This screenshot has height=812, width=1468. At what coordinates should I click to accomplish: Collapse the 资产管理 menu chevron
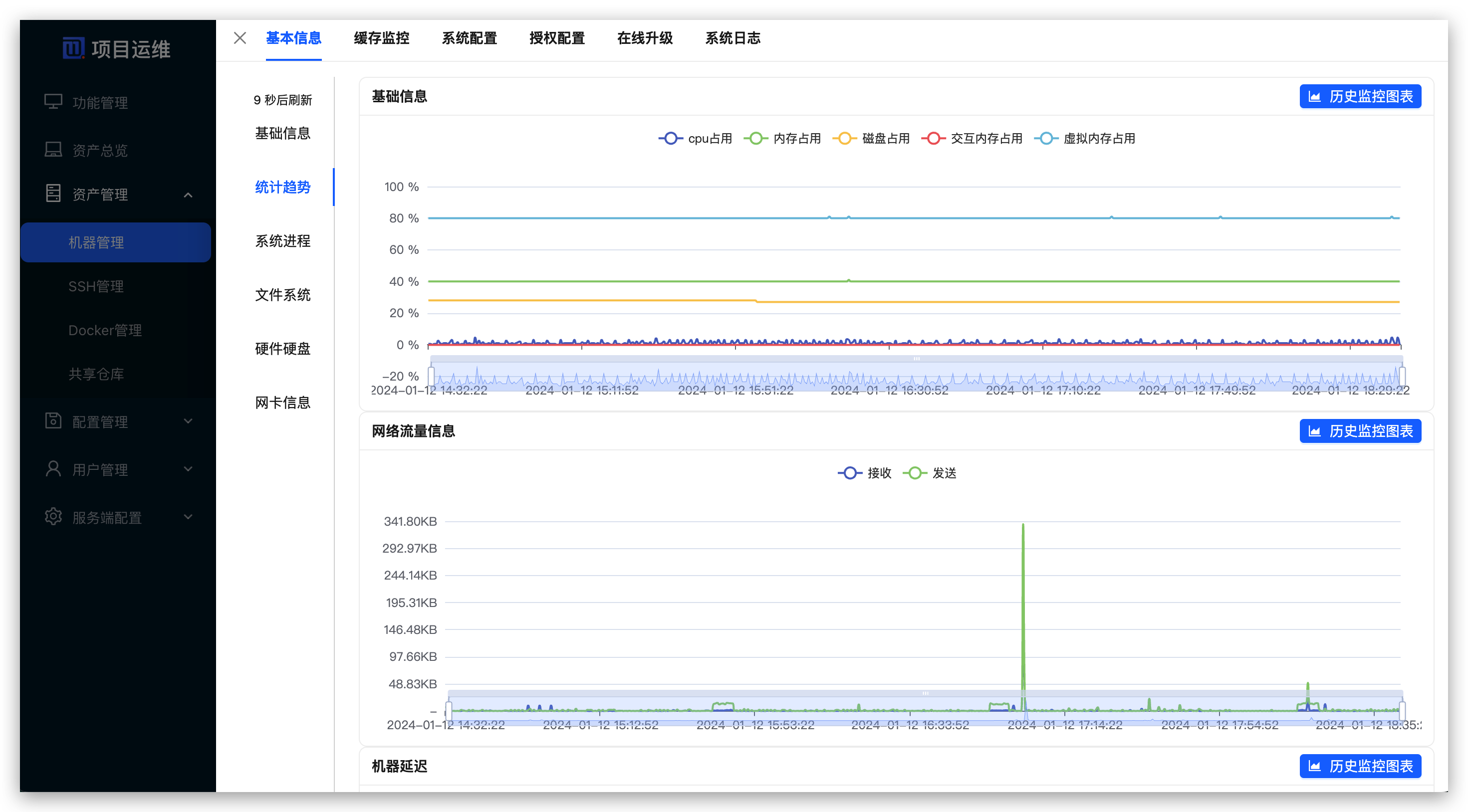click(188, 195)
